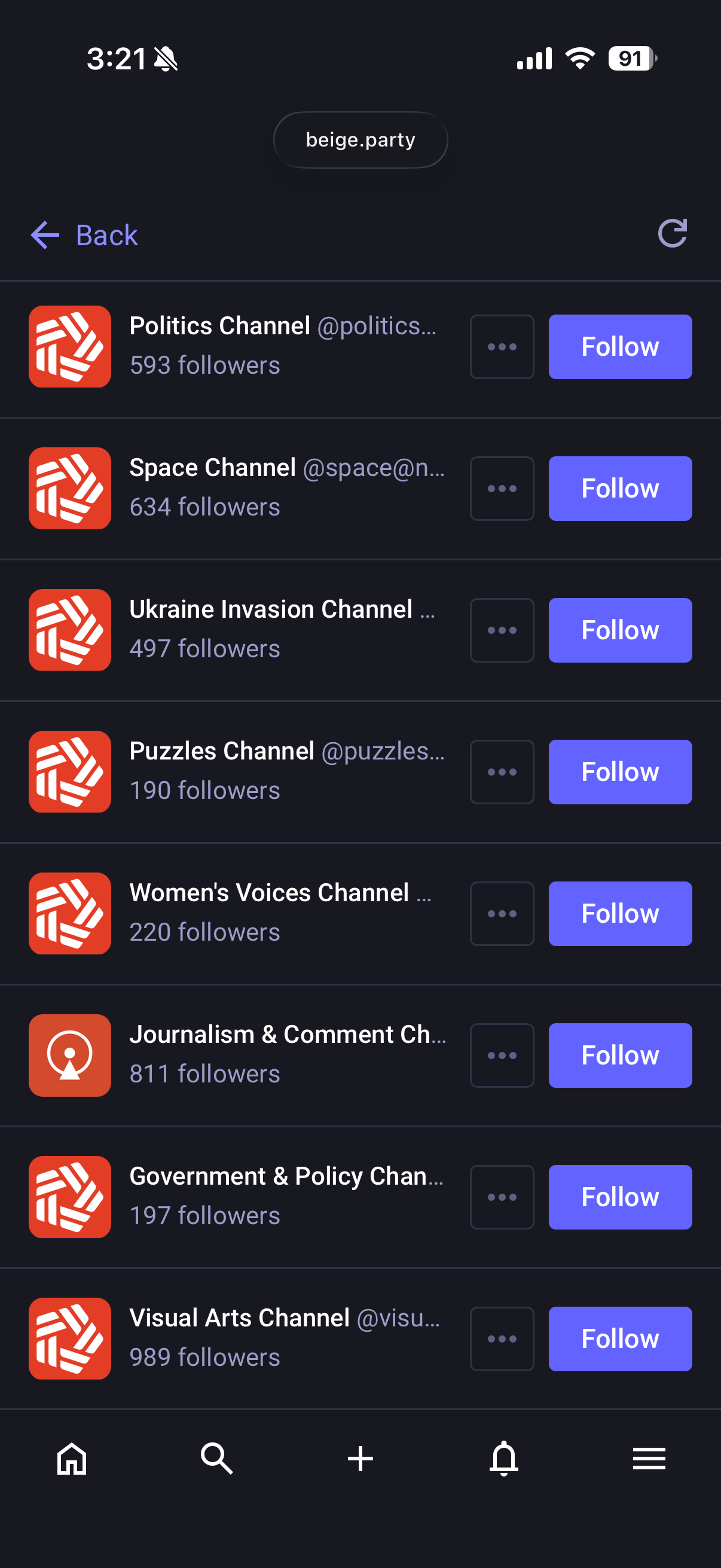Open more options for Journalism & Comment Channel
Image resolution: width=721 pixels, height=1568 pixels.
pos(502,1055)
